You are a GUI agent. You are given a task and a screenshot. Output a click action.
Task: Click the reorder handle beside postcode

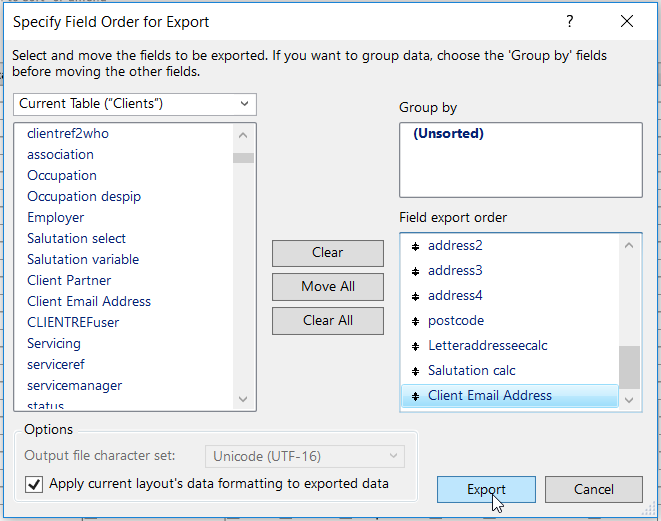pyautogui.click(x=415, y=321)
